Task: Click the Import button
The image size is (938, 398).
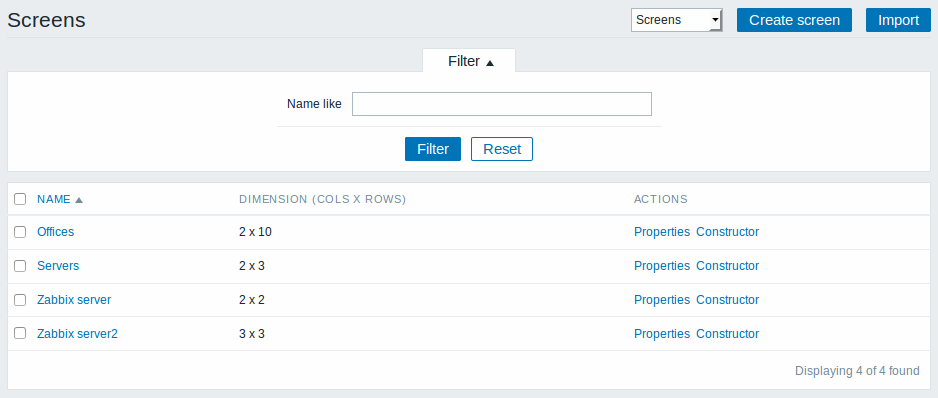Action: coord(899,20)
